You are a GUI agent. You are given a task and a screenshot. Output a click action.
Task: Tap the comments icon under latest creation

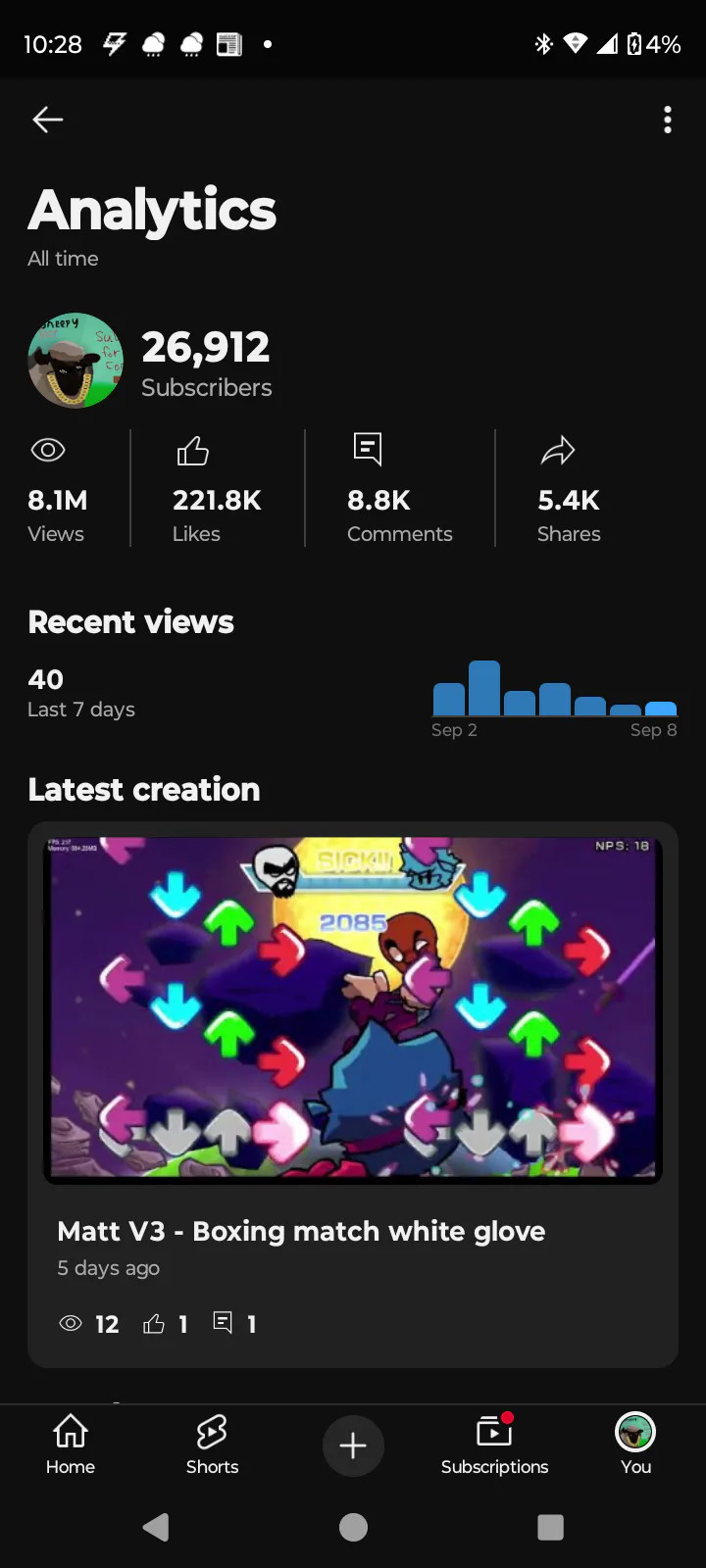click(223, 1323)
